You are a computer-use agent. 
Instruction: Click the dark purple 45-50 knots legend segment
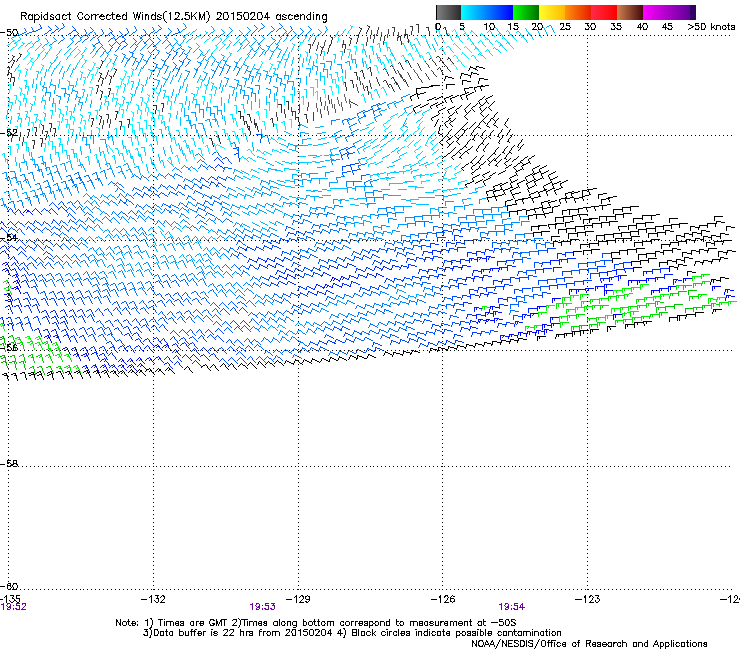click(682, 12)
